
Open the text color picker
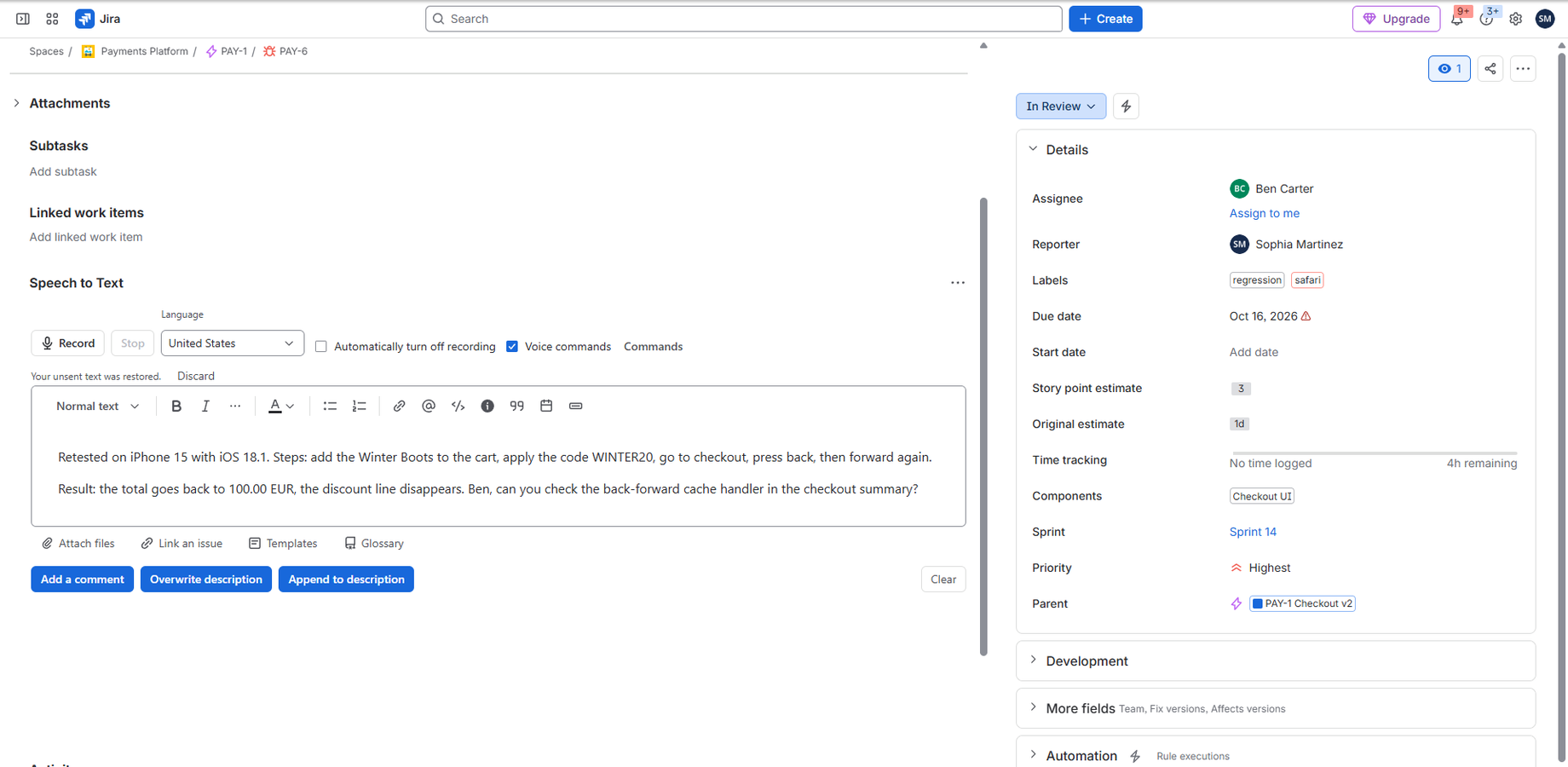[x=281, y=407]
